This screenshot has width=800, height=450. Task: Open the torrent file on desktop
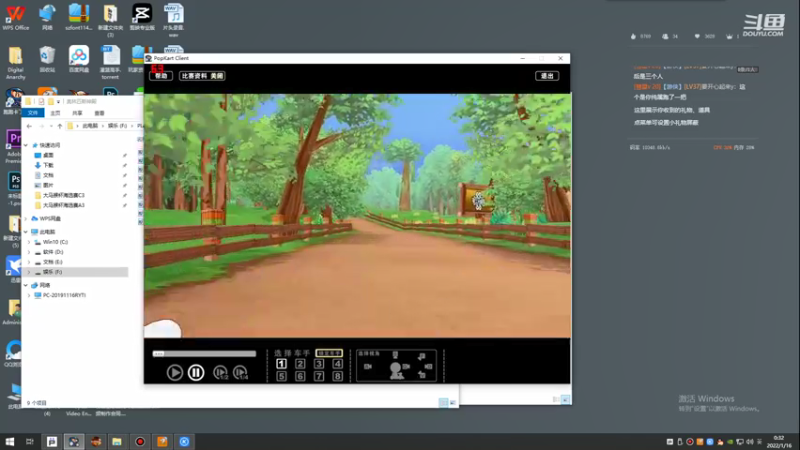pyautogui.click(x=110, y=62)
